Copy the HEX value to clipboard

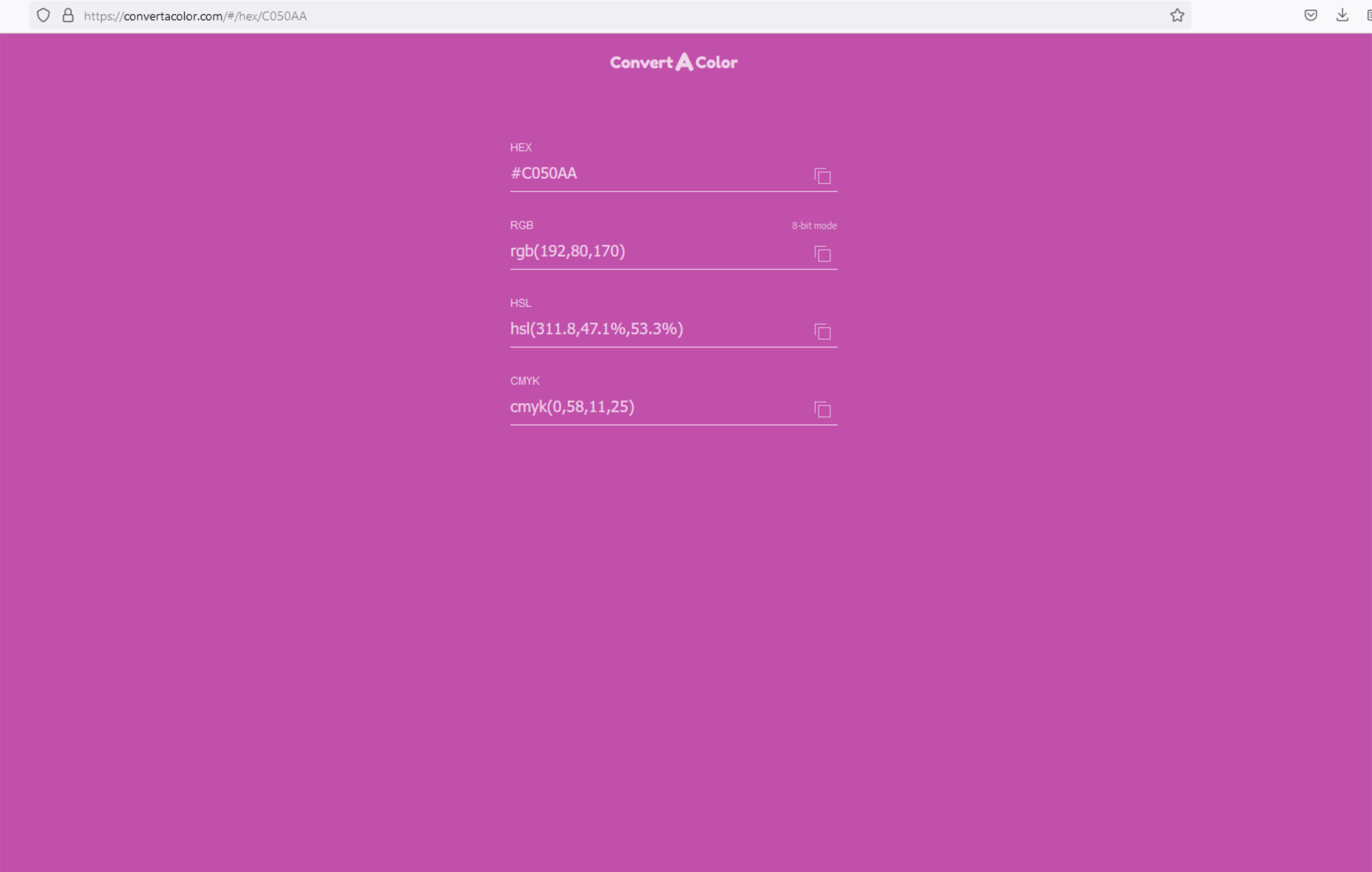tap(822, 176)
